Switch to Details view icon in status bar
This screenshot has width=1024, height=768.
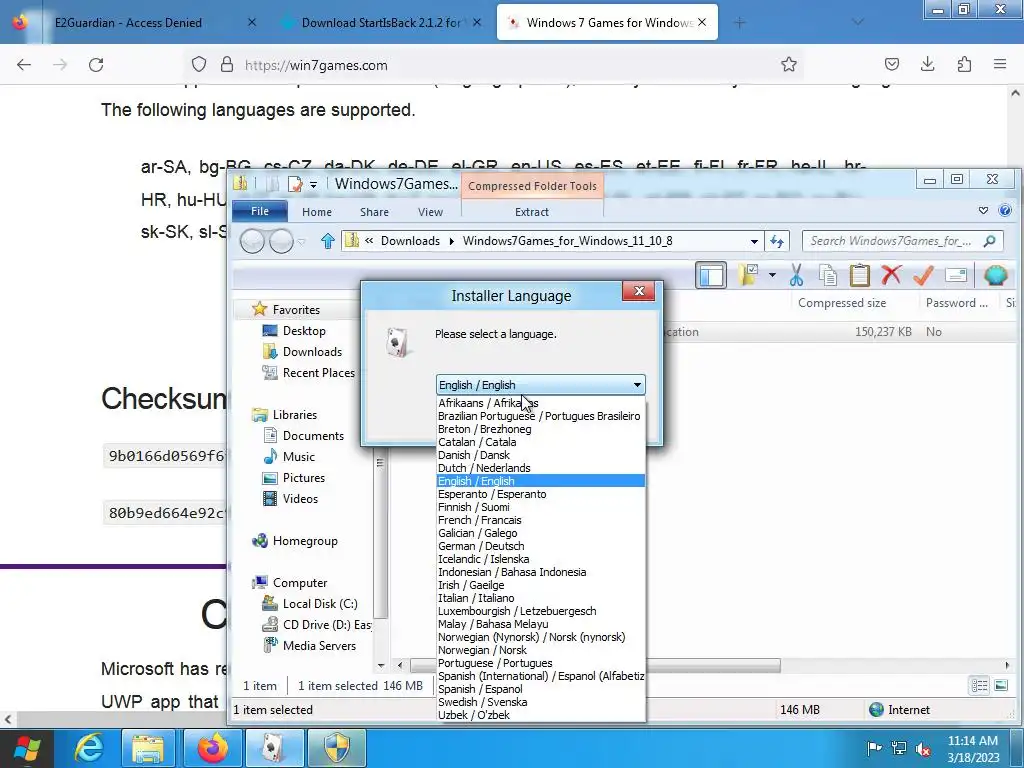979,685
